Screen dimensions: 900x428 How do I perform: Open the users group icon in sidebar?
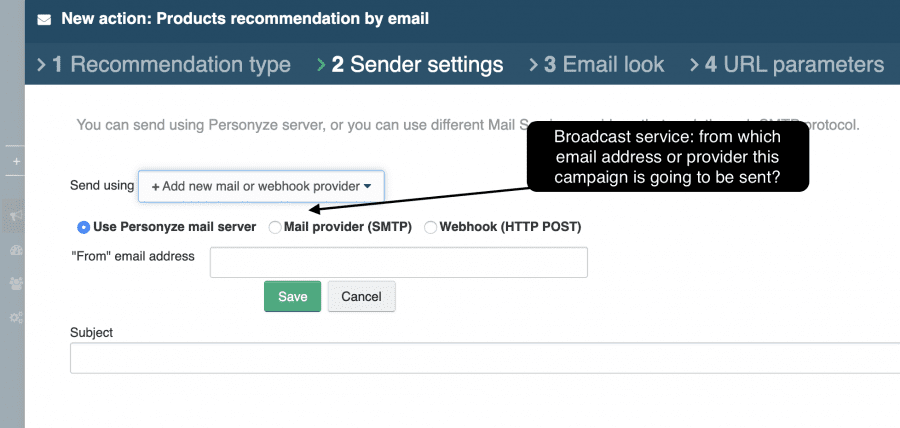click(16, 283)
